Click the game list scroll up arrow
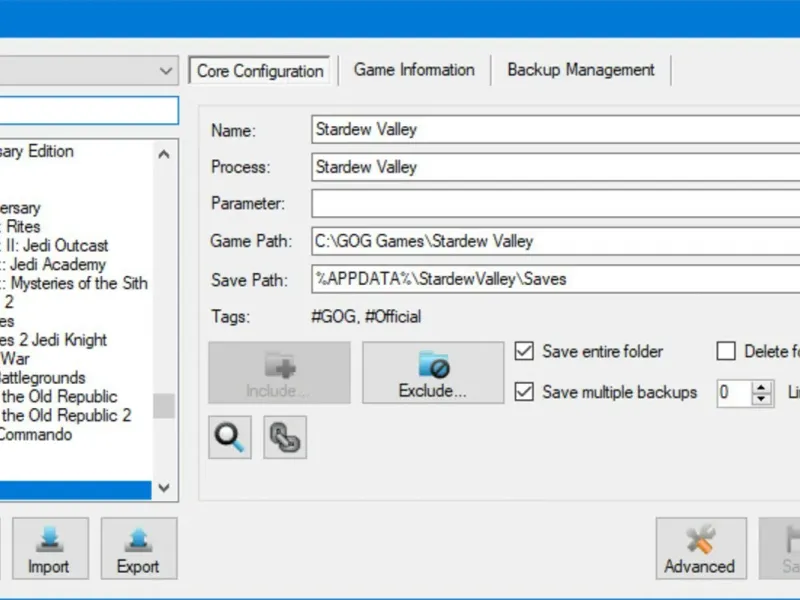This screenshot has width=800, height=600. 164,154
